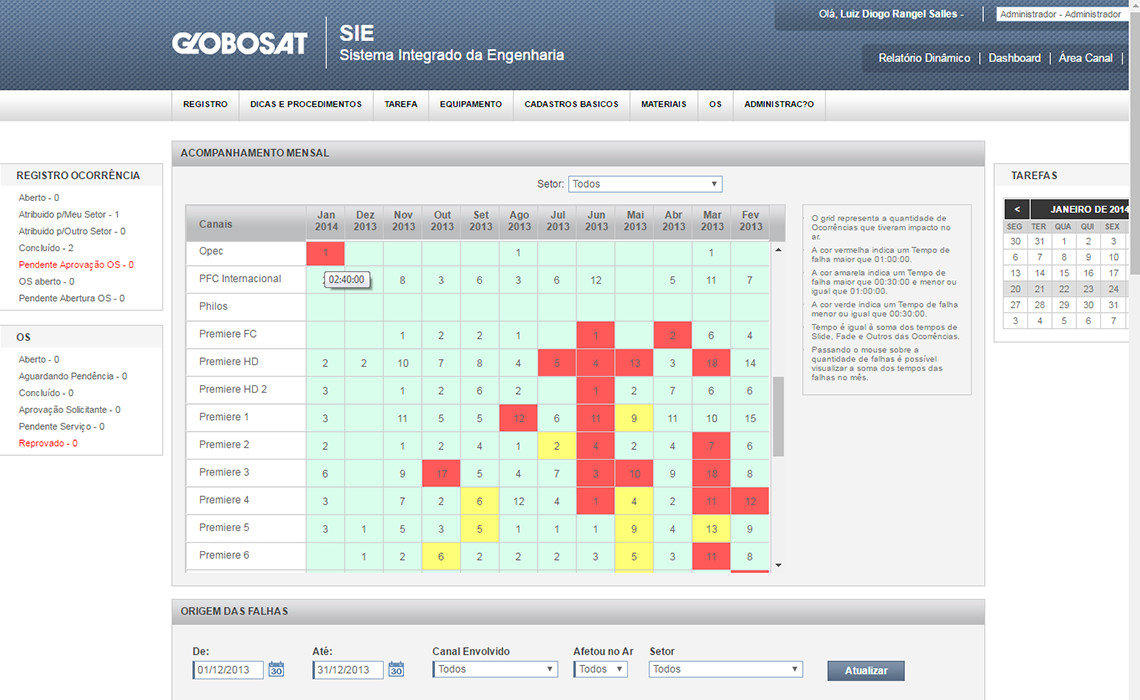Select day 28 in Tarefas calendar

pyautogui.click(x=1040, y=305)
